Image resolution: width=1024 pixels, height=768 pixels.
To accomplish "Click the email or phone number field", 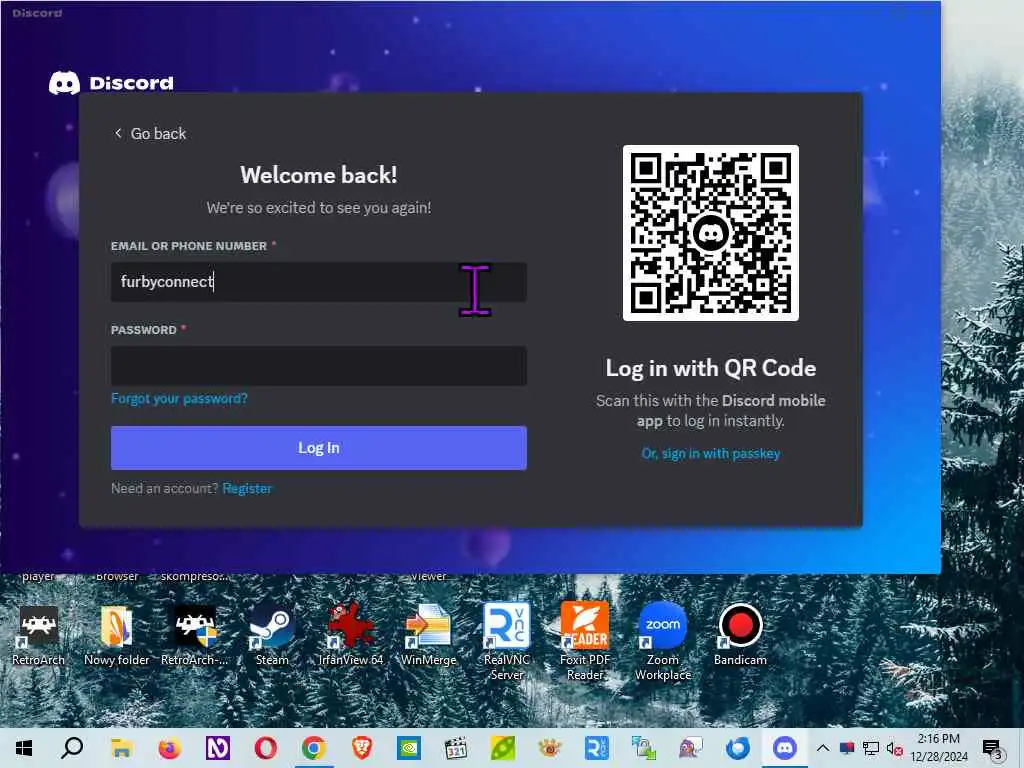I will point(319,281).
